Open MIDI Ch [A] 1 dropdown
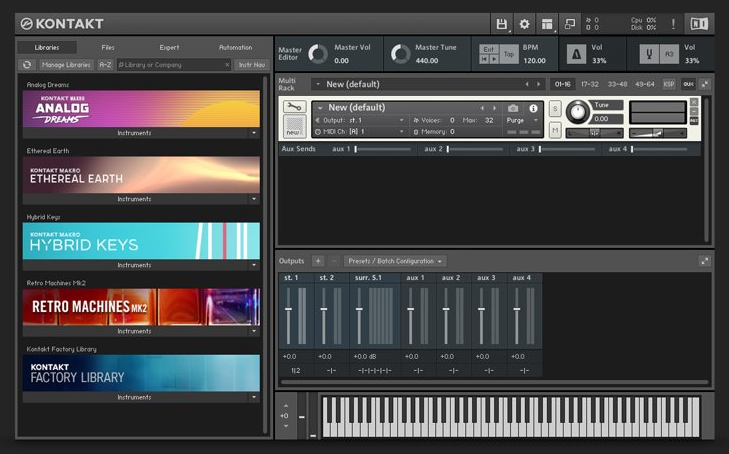This screenshot has width=729, height=454. (x=360, y=132)
